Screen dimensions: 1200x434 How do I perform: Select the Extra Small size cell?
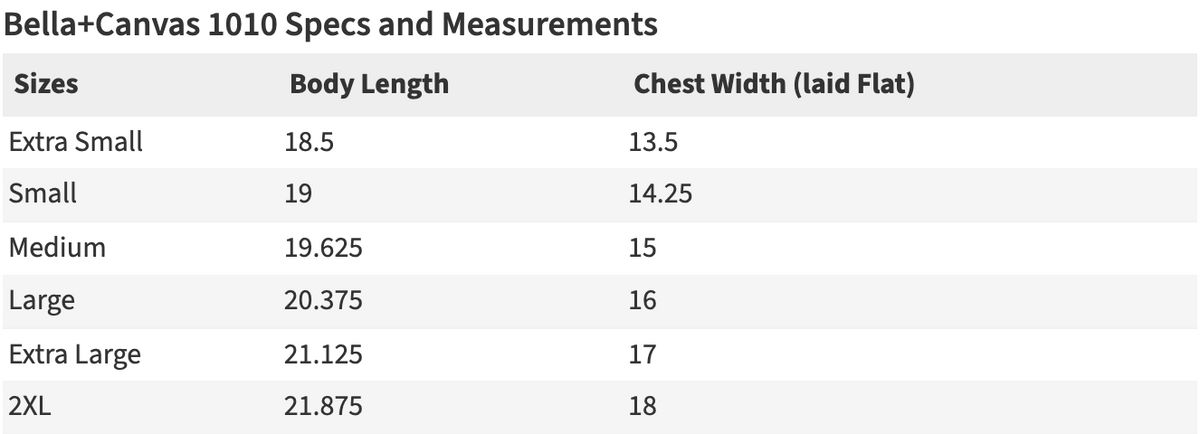pos(76,142)
